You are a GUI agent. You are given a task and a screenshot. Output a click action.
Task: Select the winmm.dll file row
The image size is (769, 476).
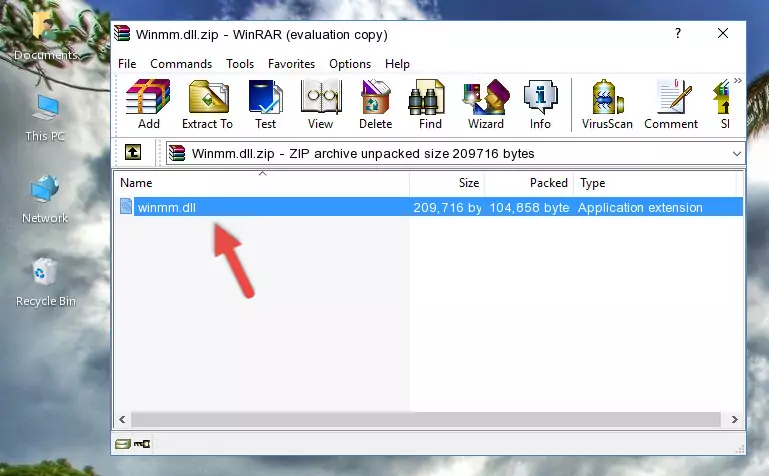pos(431,207)
